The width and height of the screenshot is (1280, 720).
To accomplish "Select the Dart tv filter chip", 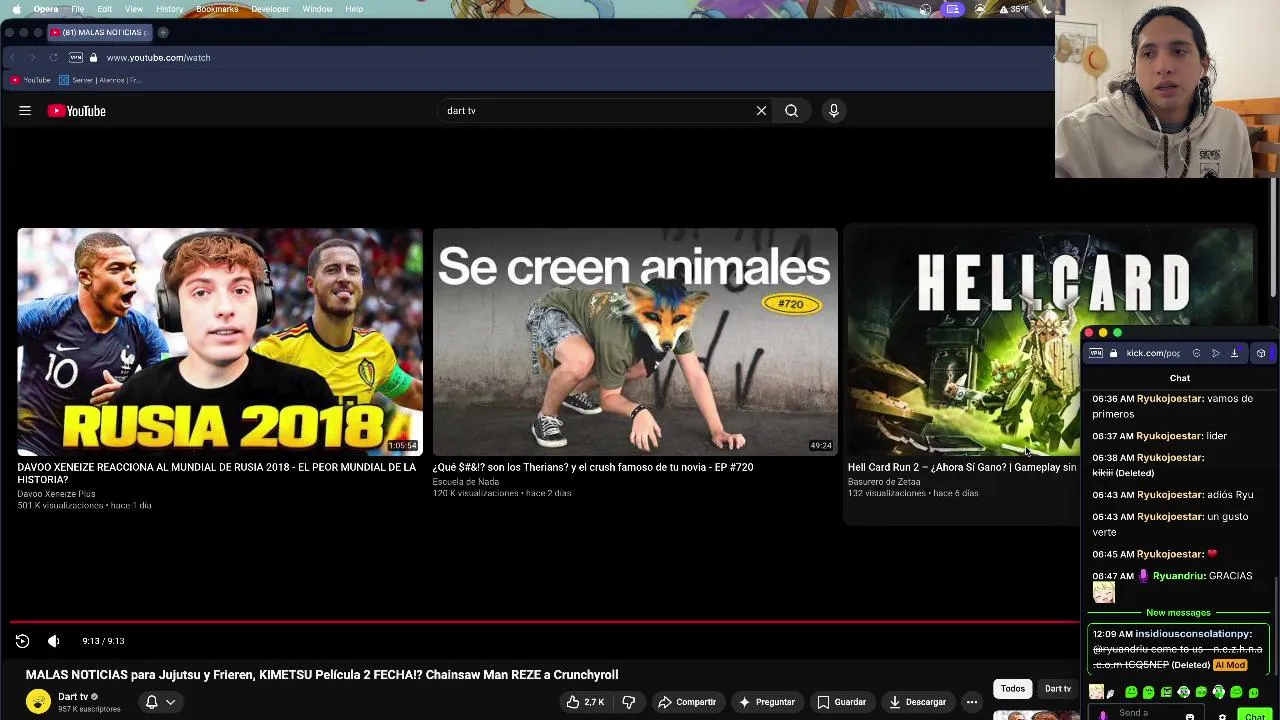I will (x=1057, y=688).
